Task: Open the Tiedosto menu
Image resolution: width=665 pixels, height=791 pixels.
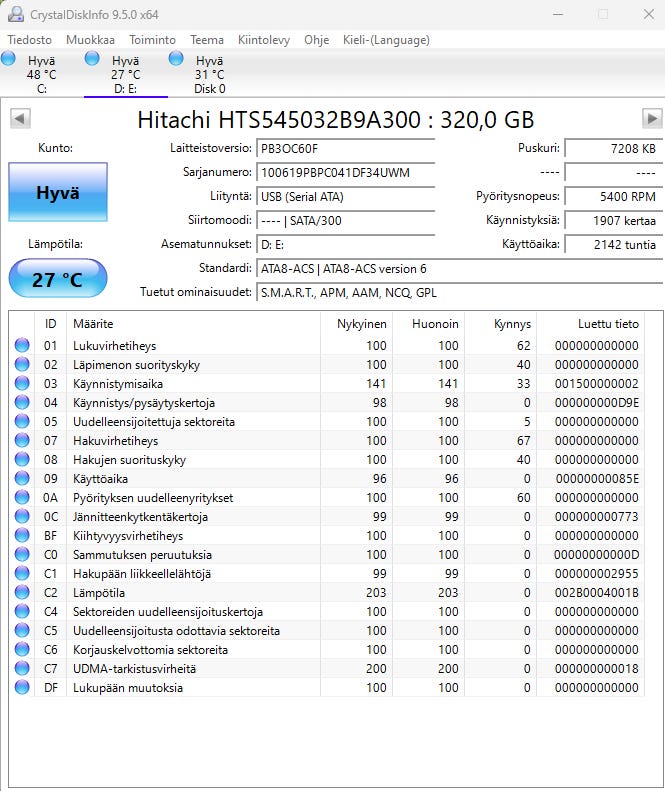Action: [x=30, y=40]
